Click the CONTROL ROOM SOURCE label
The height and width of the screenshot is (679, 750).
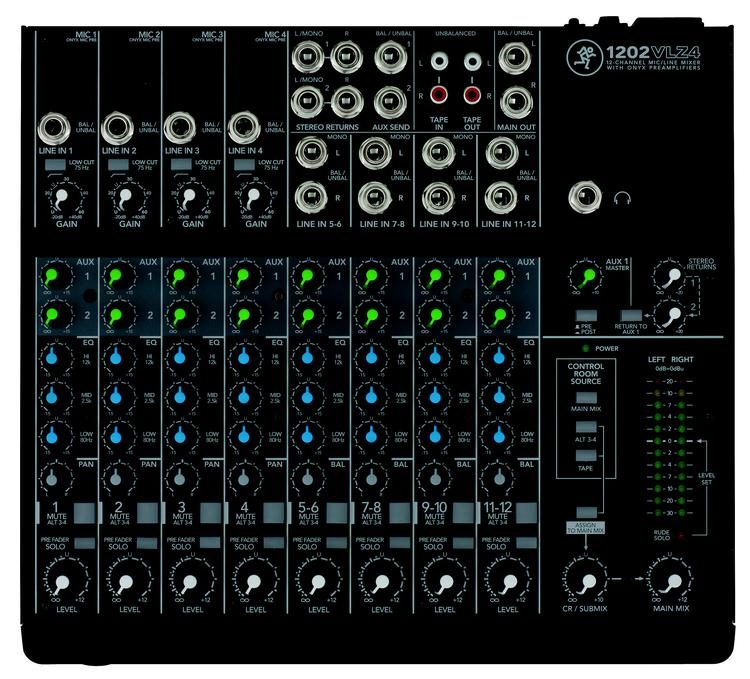click(x=586, y=373)
